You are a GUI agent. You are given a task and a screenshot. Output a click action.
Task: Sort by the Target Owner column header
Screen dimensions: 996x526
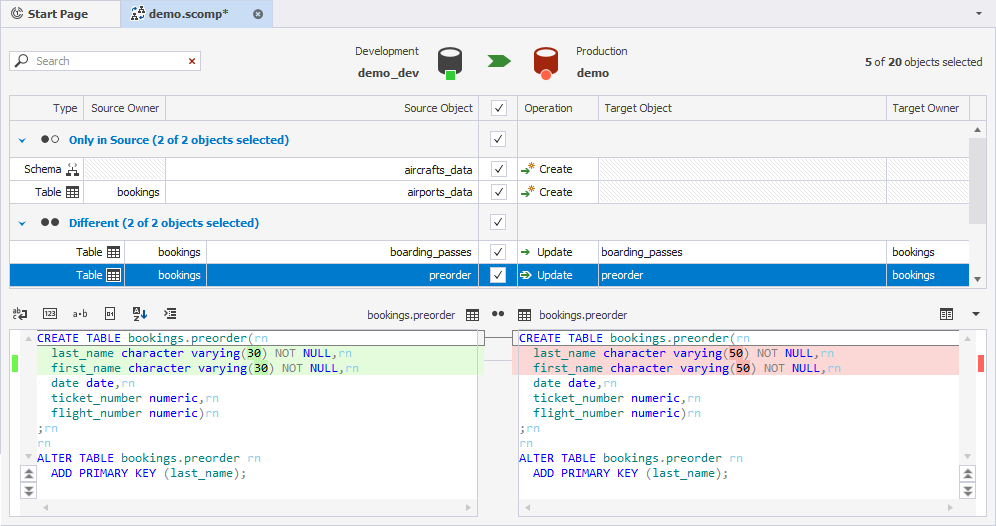point(928,108)
